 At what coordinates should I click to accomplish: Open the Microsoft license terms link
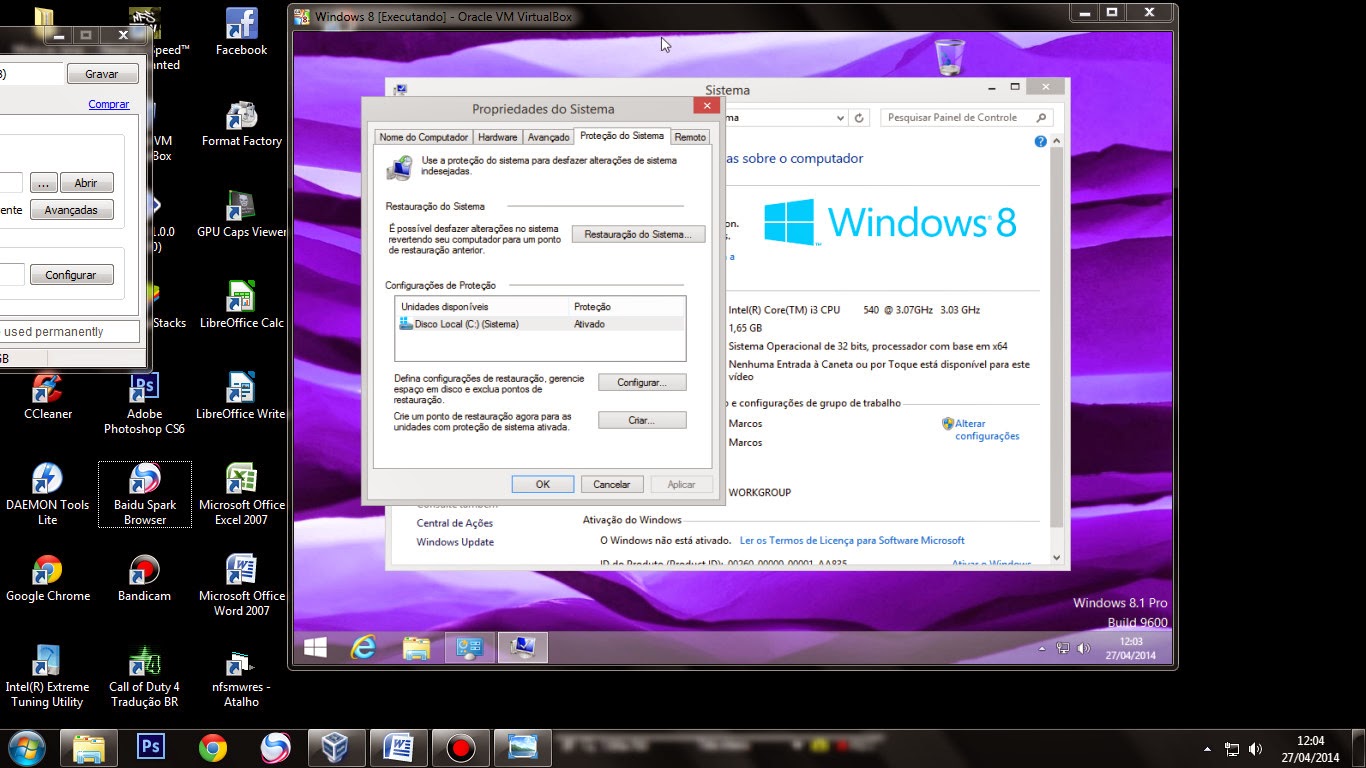(852, 540)
